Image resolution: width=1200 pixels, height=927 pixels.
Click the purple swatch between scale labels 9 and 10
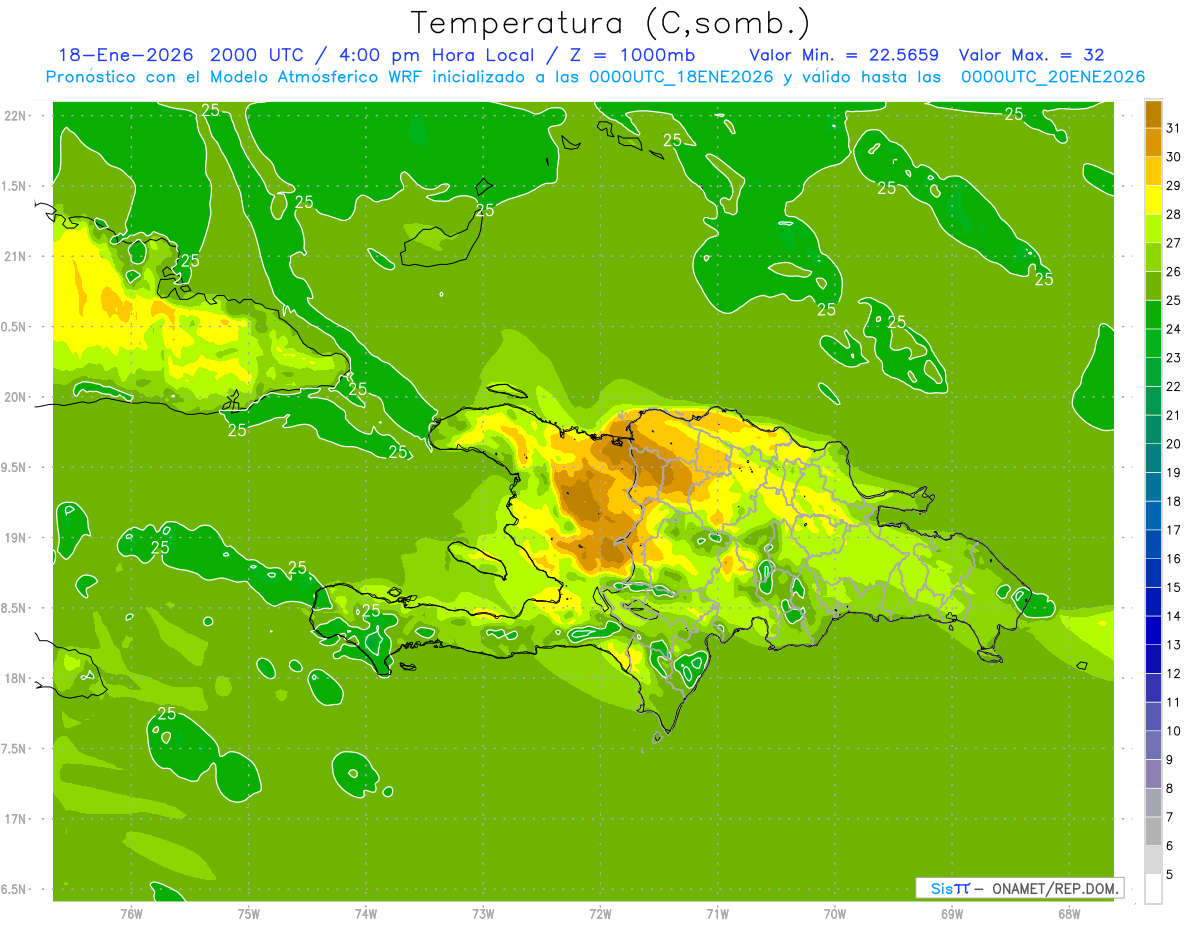pyautogui.click(x=1153, y=745)
